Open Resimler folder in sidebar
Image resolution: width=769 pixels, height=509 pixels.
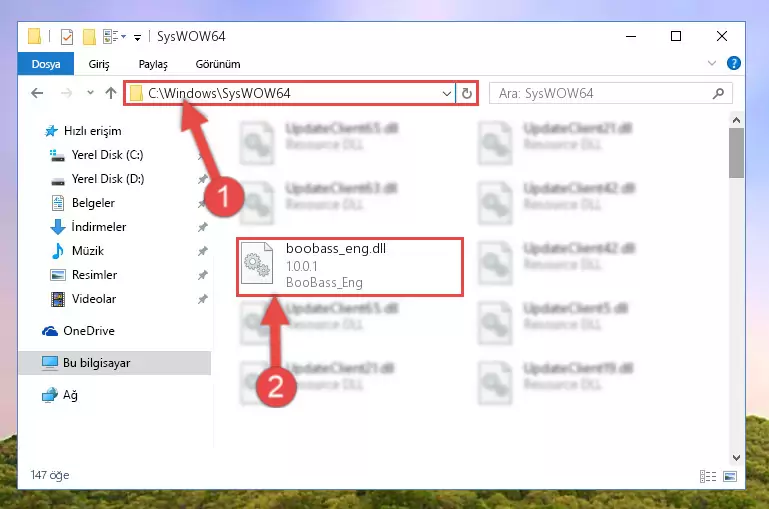[x=94, y=275]
